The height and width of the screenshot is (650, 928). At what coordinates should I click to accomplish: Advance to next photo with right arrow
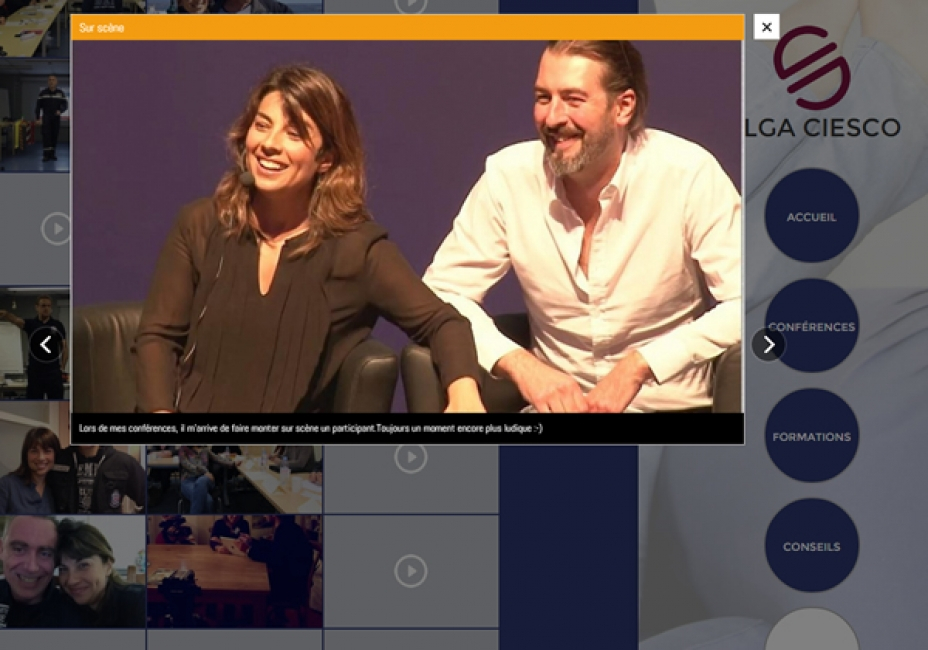pyautogui.click(x=768, y=345)
